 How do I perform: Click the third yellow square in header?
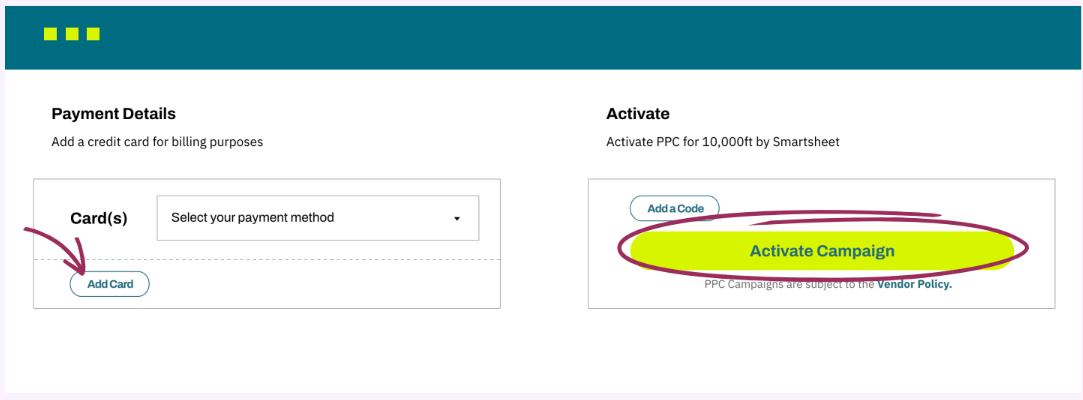tap(93, 34)
